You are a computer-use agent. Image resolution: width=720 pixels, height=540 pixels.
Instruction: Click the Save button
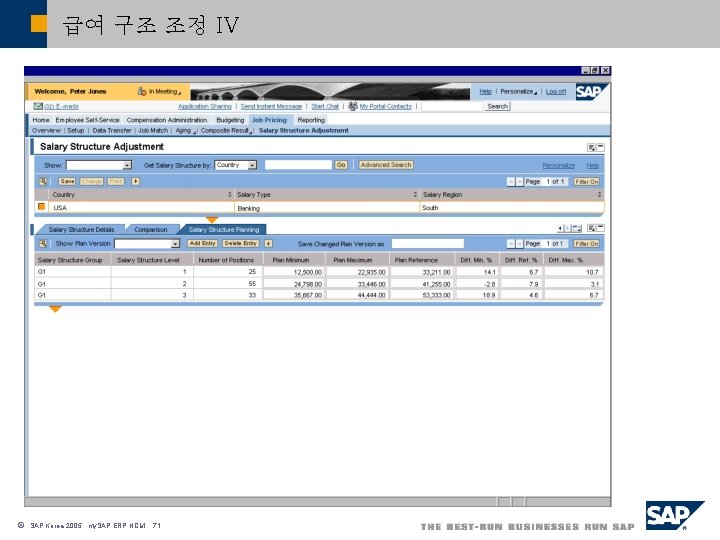click(67, 181)
